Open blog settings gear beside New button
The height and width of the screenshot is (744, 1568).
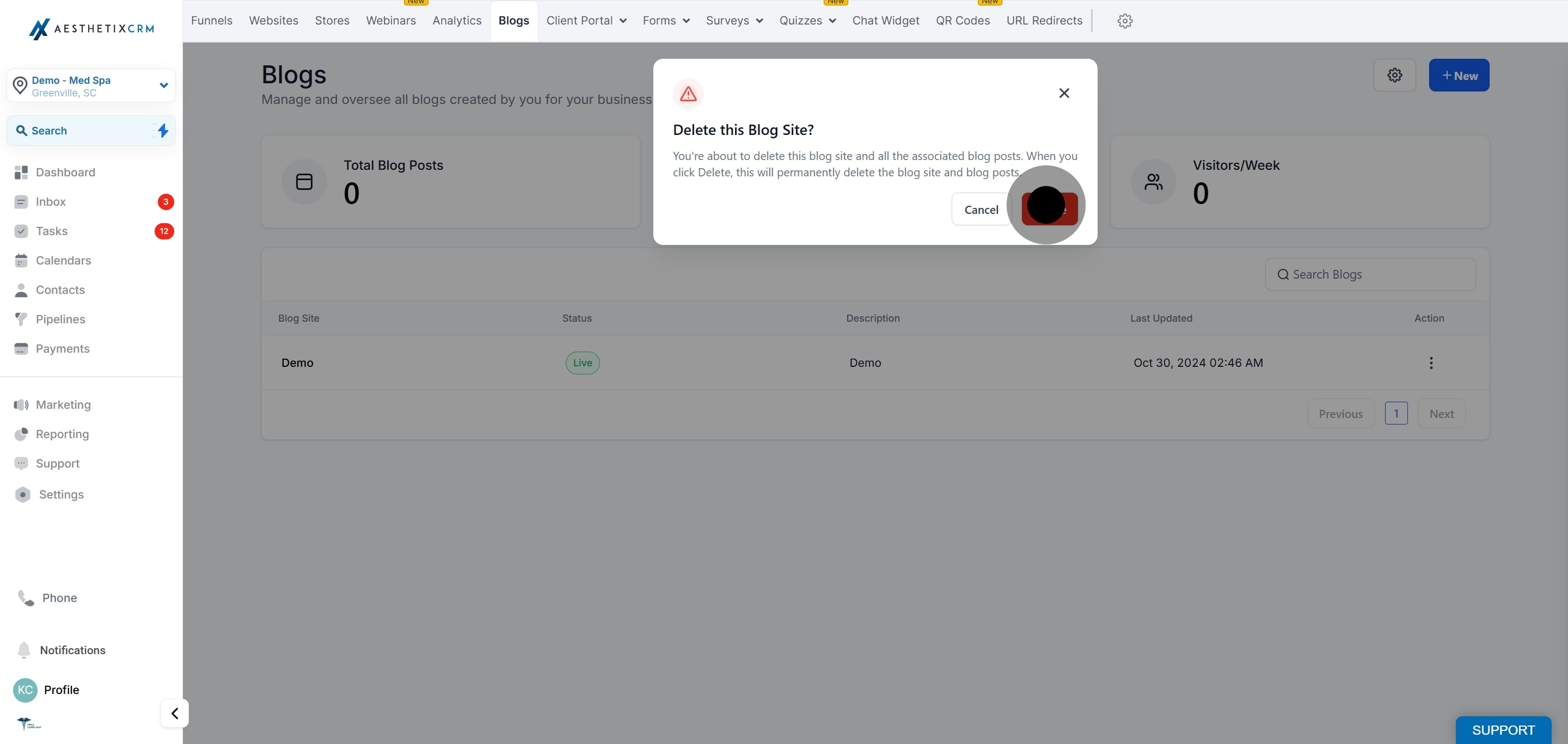[1394, 75]
